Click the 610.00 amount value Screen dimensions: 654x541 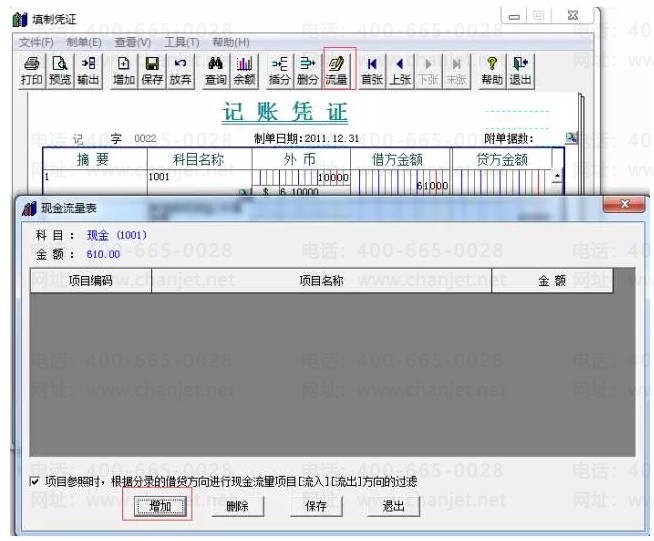pos(103,254)
